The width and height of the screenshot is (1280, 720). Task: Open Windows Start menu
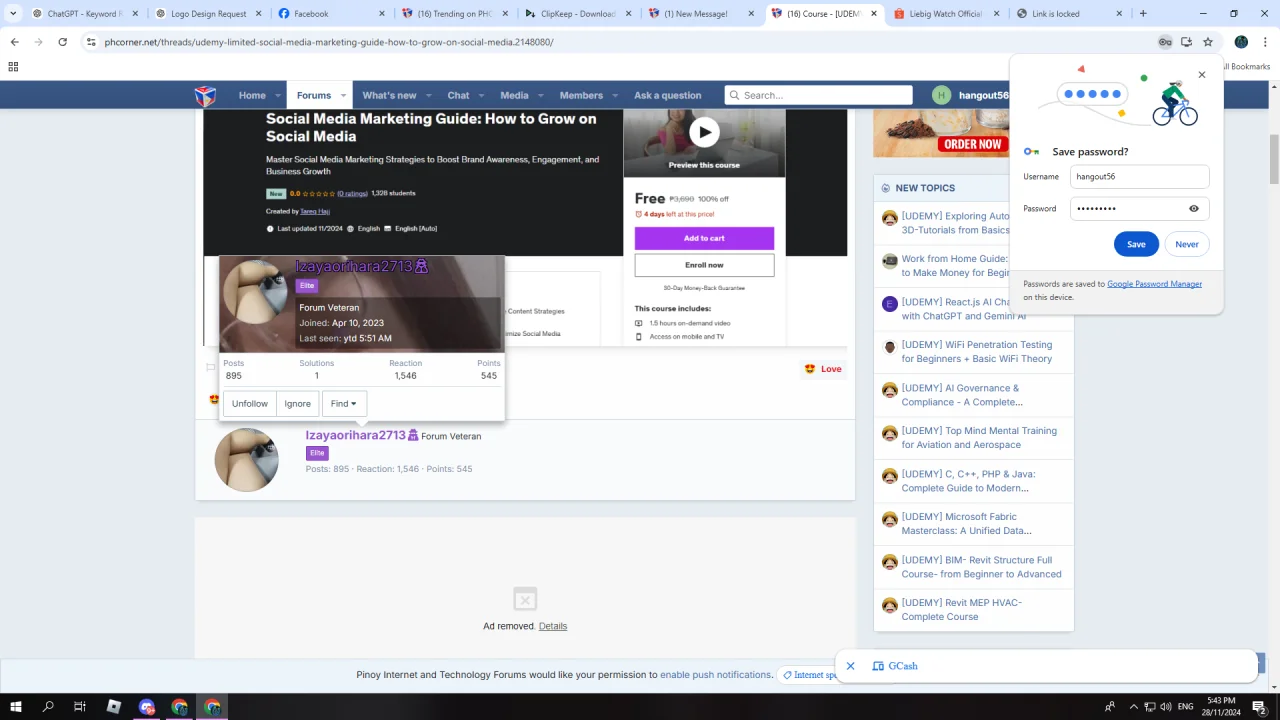point(16,707)
